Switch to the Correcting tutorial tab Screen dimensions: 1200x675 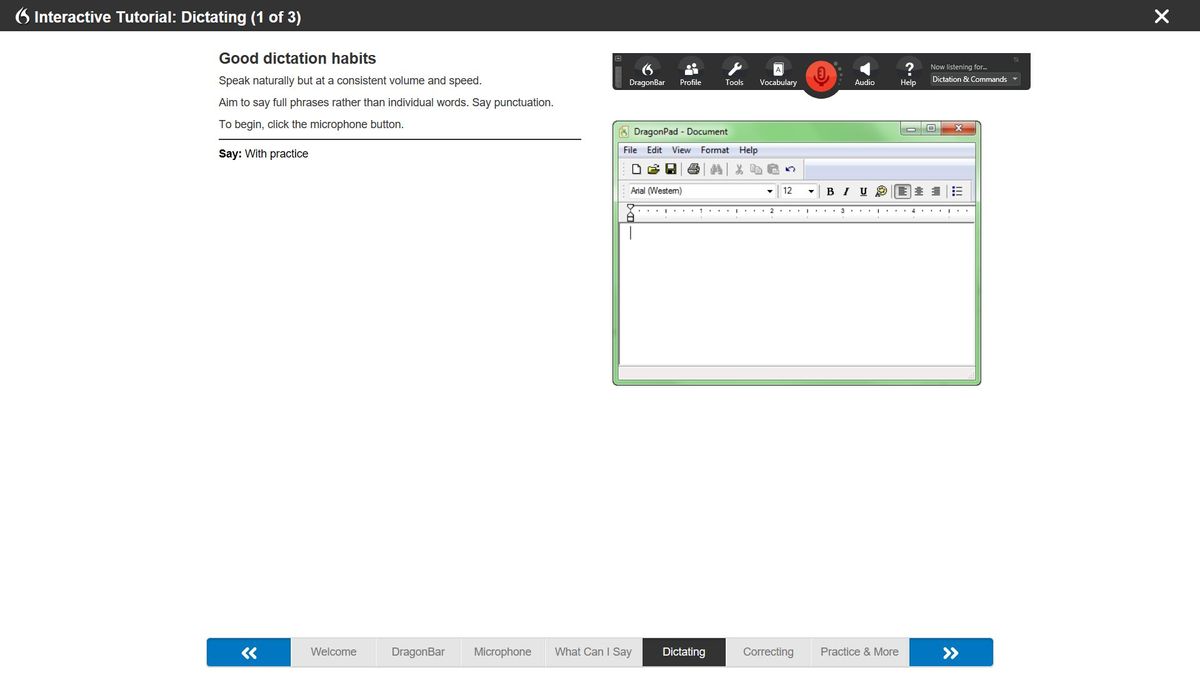click(x=767, y=651)
